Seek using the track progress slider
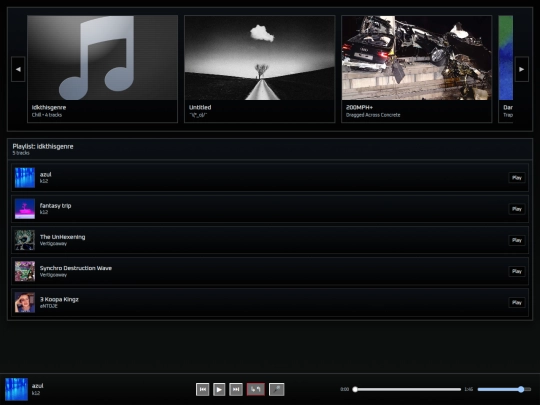Screen dimensions: 540x405 (407, 390)
